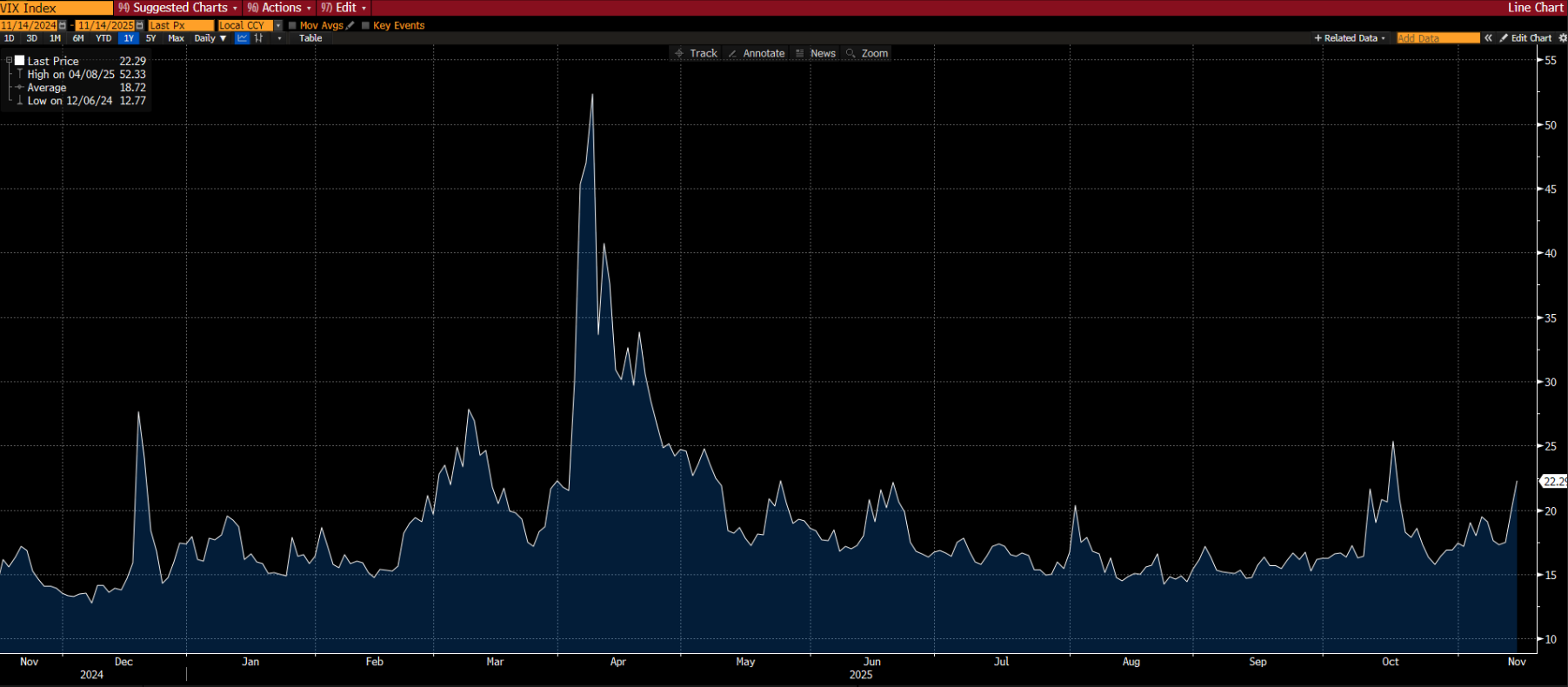Open the start date calendar picker

click(63, 25)
